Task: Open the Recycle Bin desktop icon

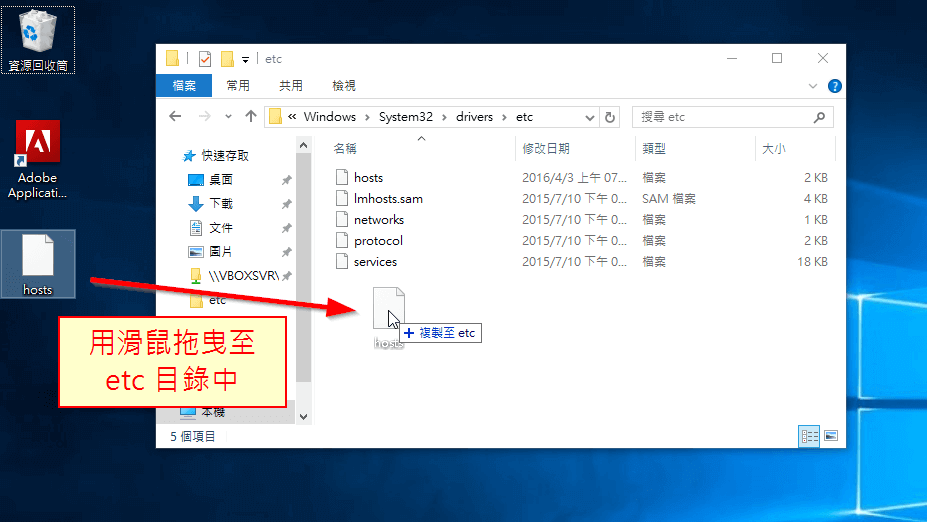Action: (x=38, y=40)
